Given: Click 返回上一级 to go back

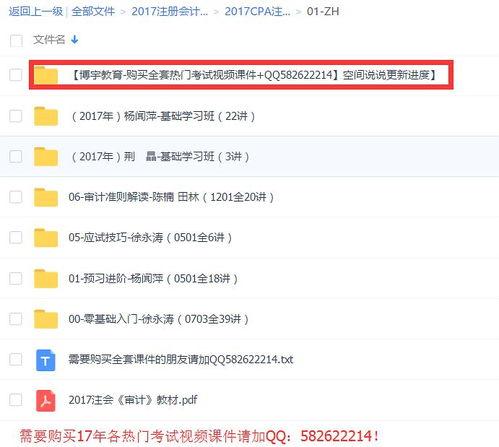Looking at the screenshot, I should [x=36, y=11].
